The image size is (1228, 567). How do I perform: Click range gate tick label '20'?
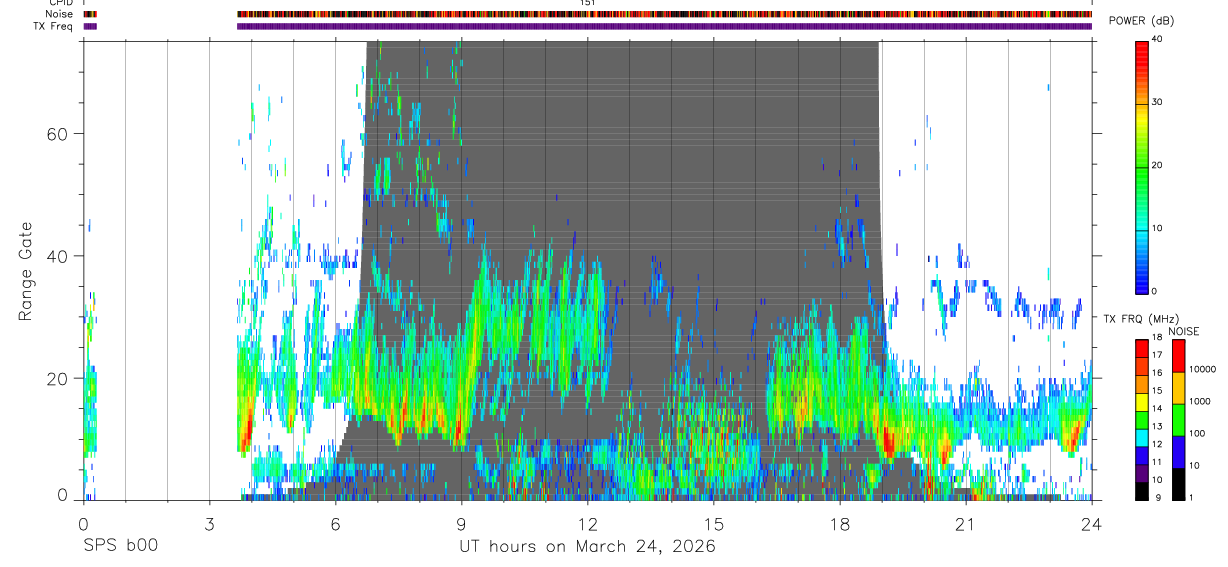(57, 378)
